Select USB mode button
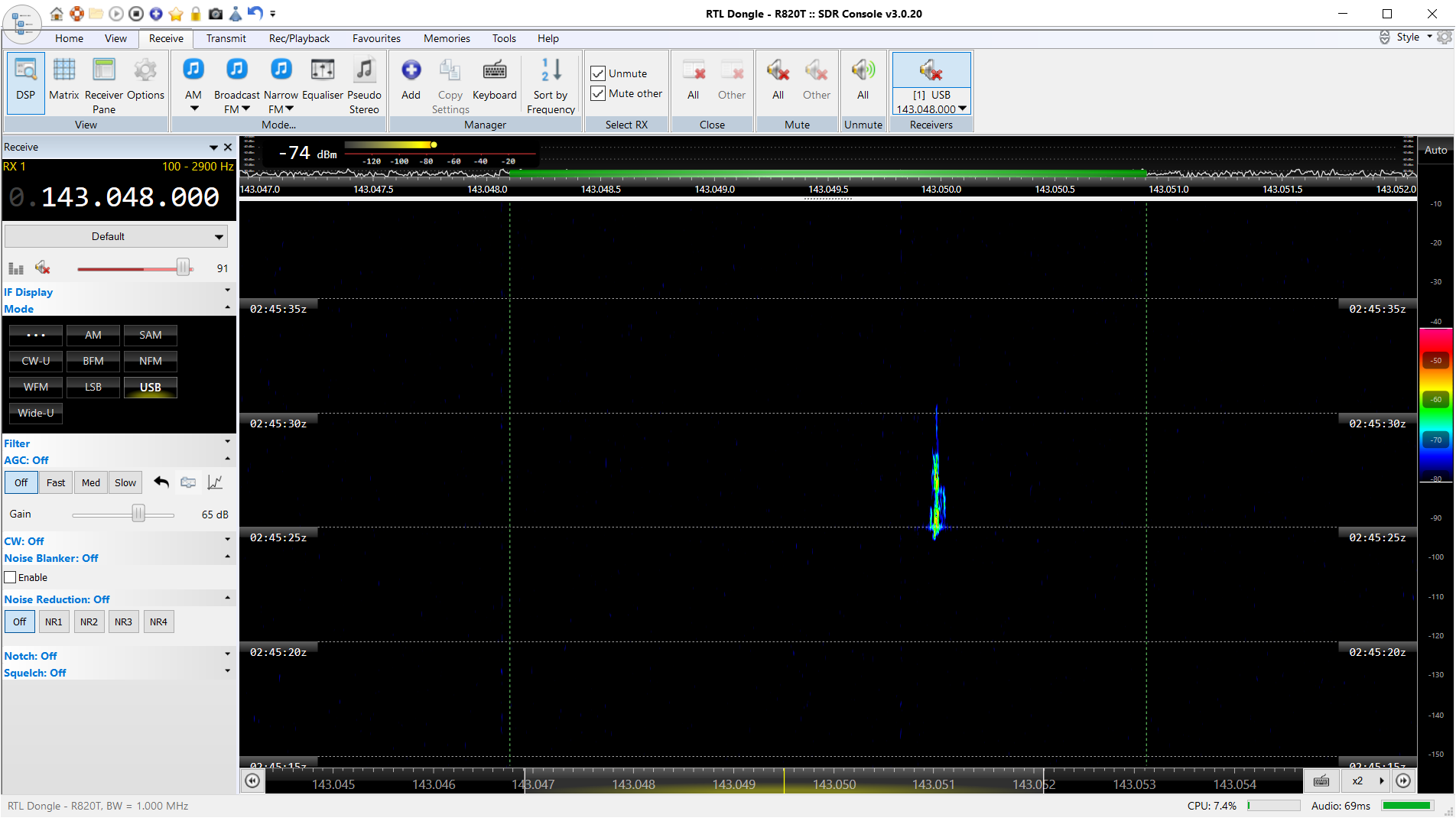1456x818 pixels. click(x=151, y=387)
